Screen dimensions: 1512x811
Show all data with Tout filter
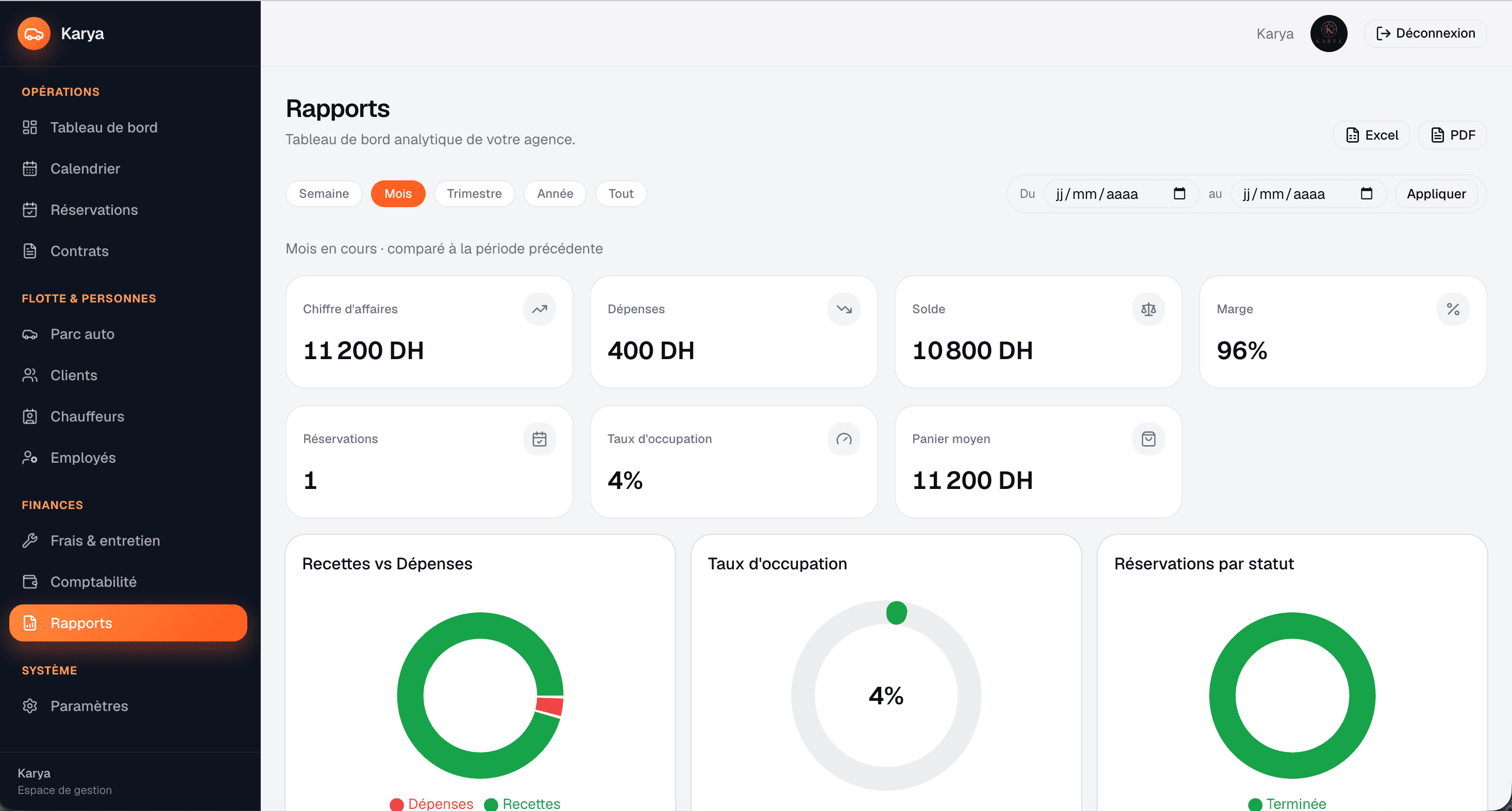click(x=621, y=194)
